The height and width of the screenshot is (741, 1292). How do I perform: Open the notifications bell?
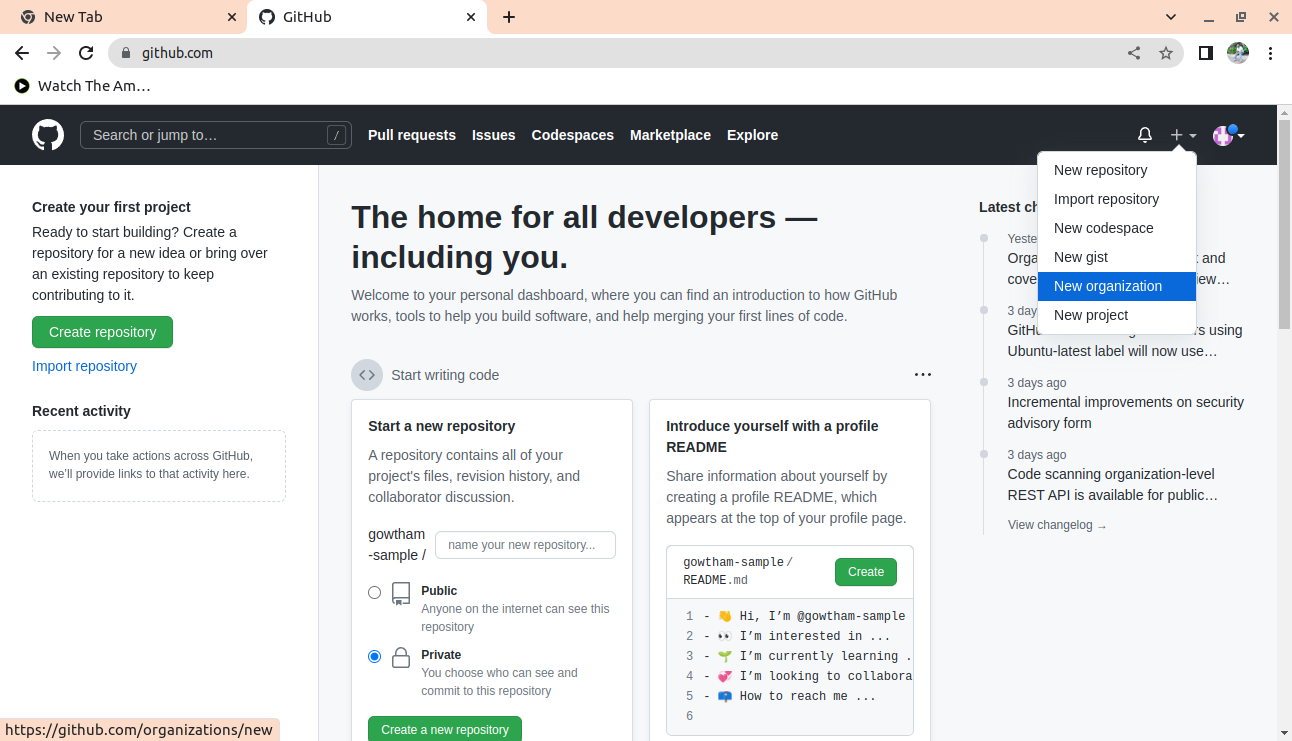tap(1145, 135)
